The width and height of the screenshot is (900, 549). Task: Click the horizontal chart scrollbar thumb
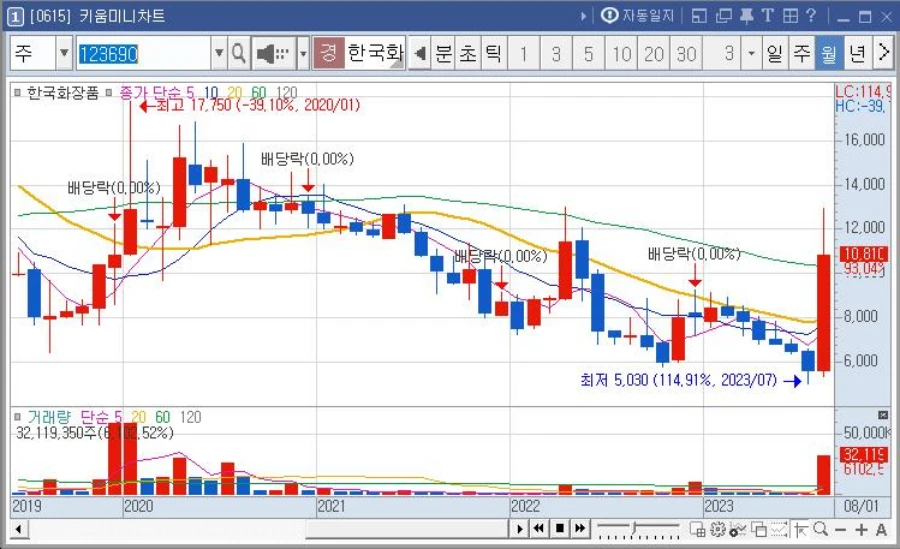point(406,529)
